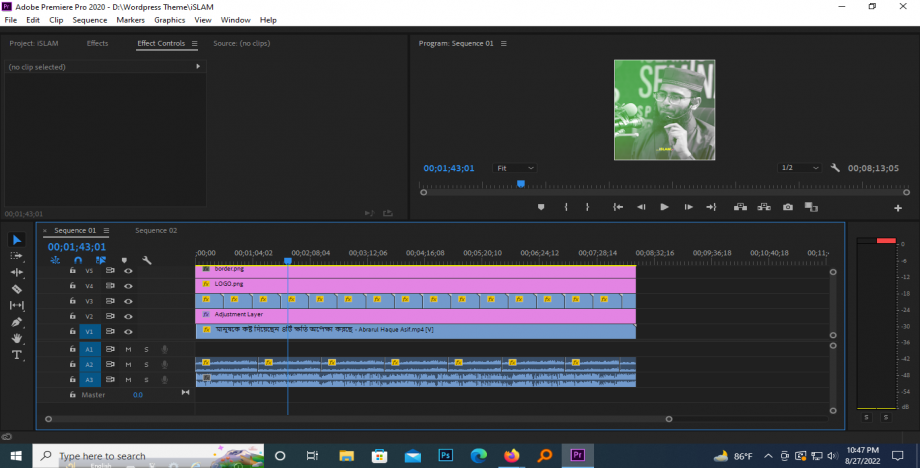Open the Sequence 01 panel menu

point(107,230)
